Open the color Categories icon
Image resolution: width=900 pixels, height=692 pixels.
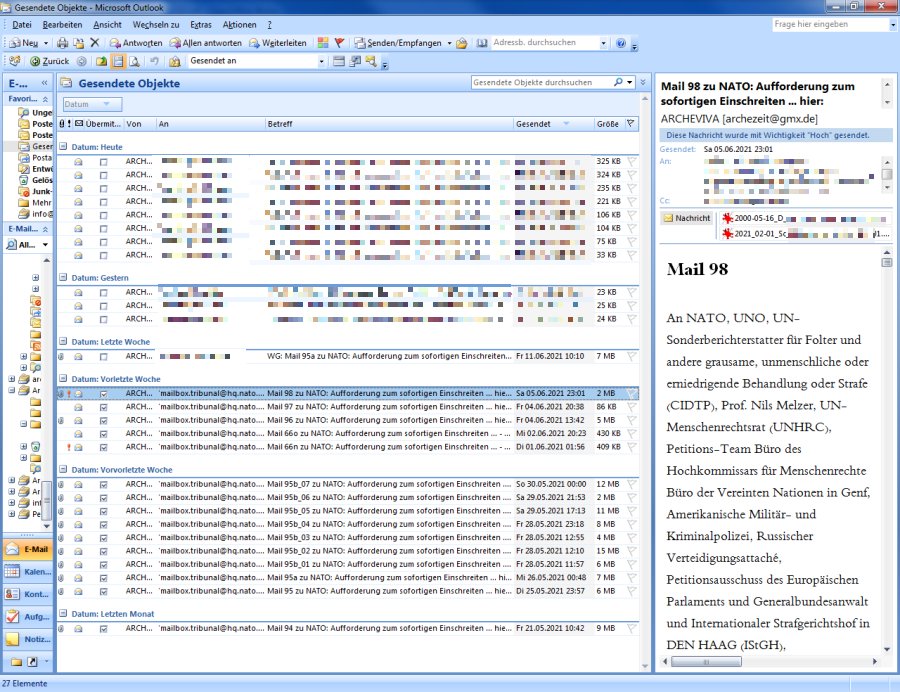point(323,43)
